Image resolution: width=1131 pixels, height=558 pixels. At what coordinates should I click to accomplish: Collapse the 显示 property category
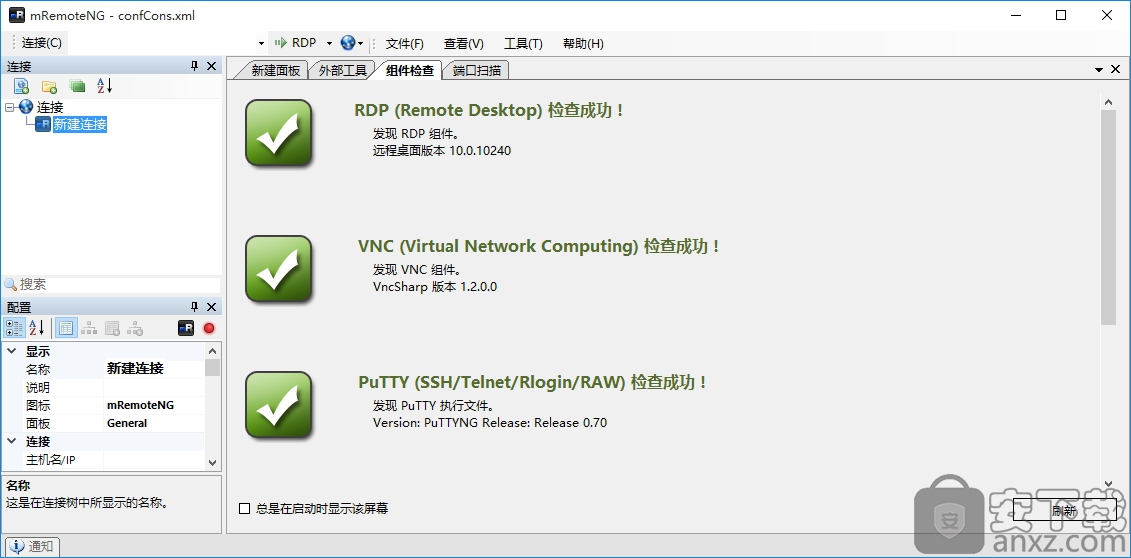[x=12, y=351]
